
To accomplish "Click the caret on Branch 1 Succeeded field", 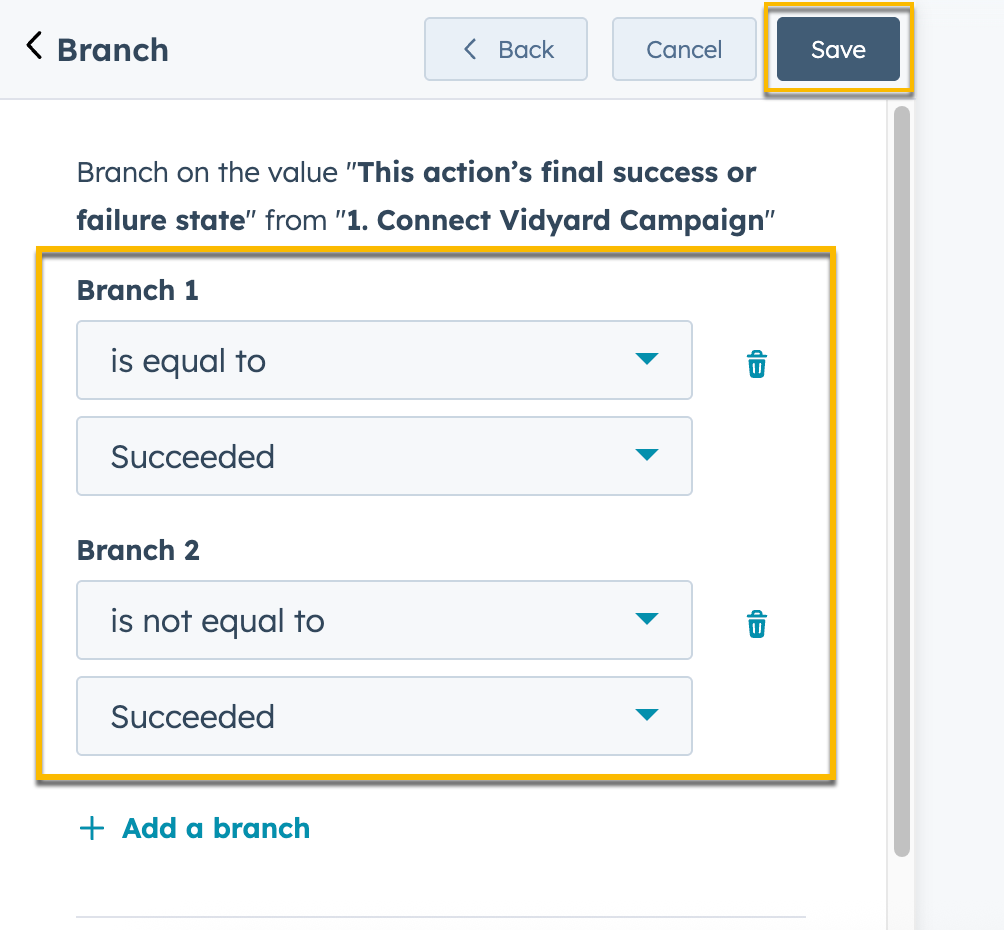I will coord(647,455).
